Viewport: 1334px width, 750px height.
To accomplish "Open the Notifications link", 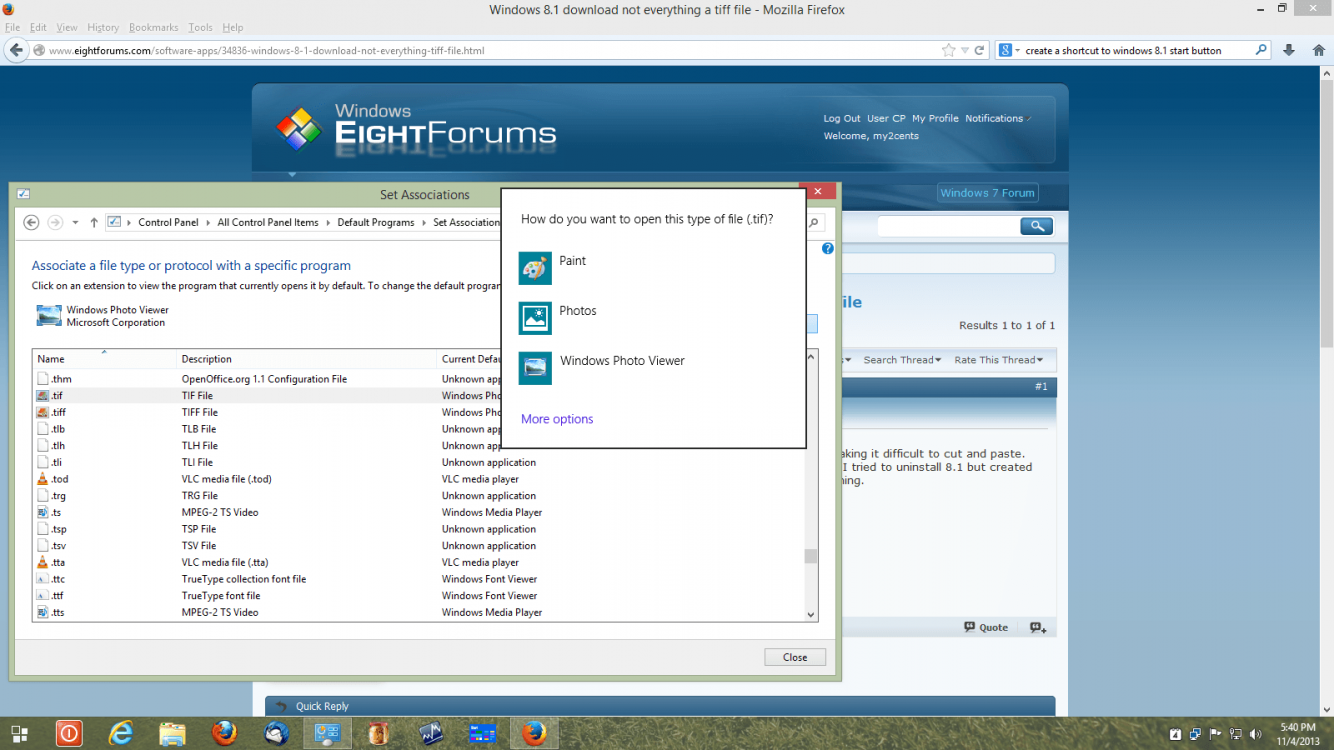I will click(994, 118).
